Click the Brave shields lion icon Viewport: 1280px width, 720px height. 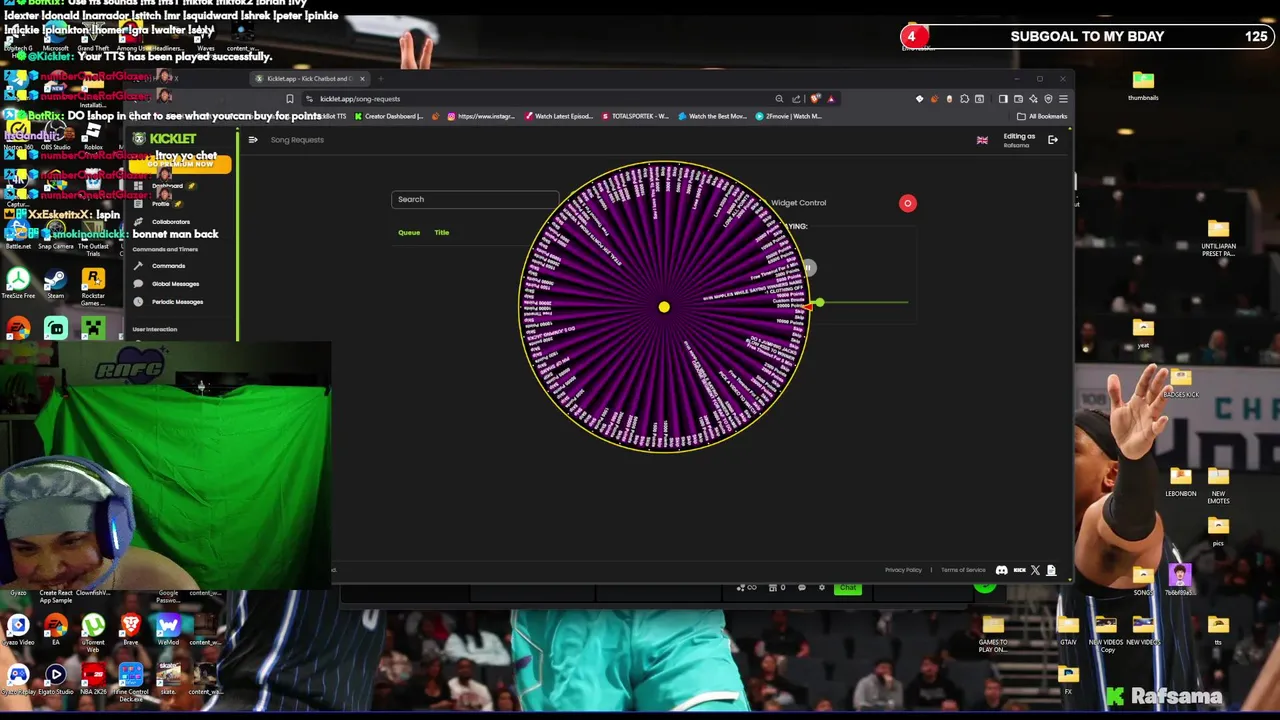point(815,99)
